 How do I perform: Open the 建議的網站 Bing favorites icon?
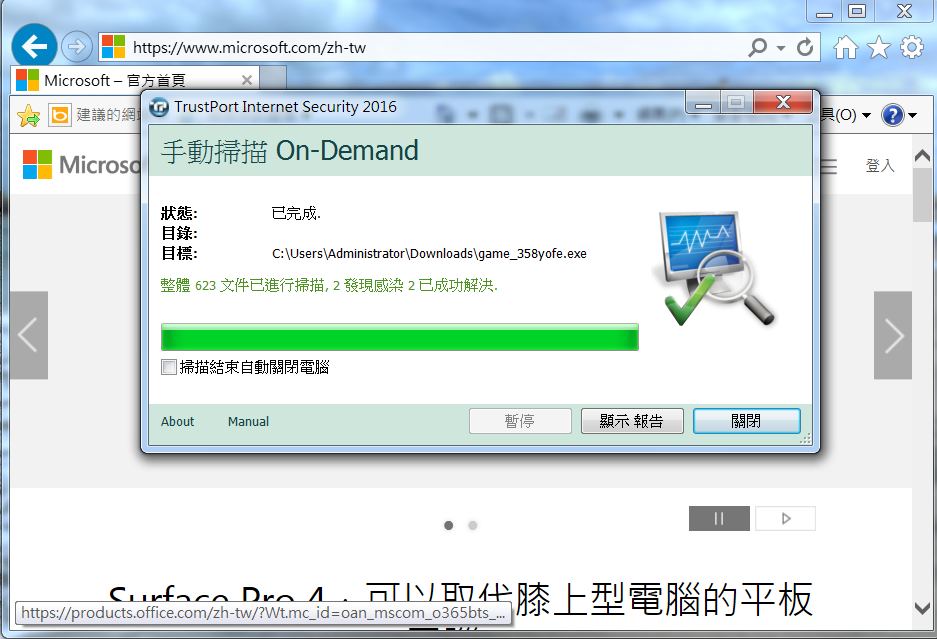pos(60,115)
